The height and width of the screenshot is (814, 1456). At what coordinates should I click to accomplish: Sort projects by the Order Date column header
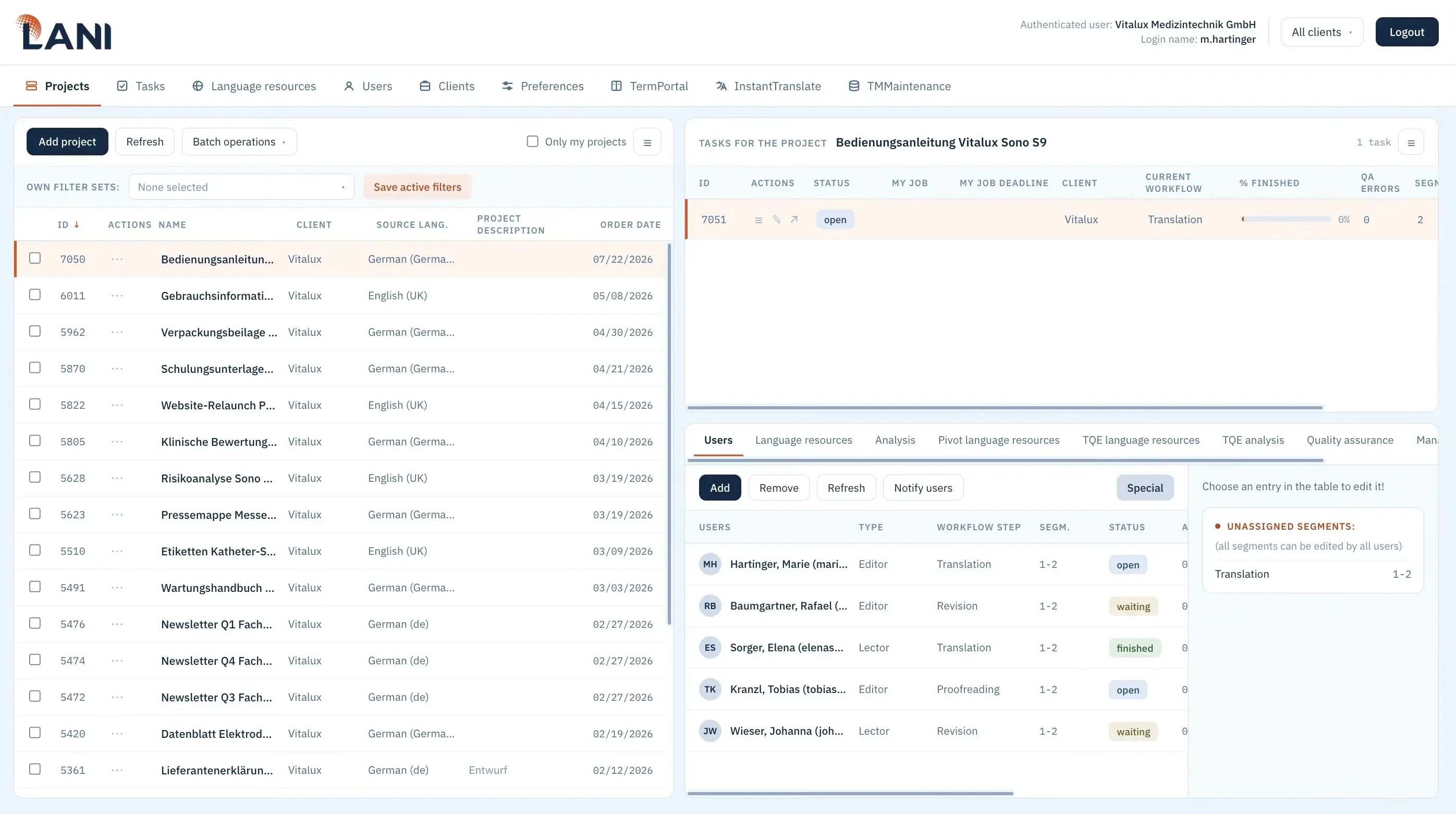pos(630,225)
